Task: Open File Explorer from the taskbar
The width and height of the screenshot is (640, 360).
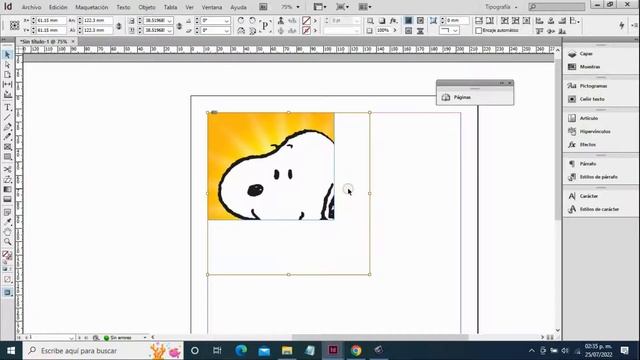Action: coord(287,351)
